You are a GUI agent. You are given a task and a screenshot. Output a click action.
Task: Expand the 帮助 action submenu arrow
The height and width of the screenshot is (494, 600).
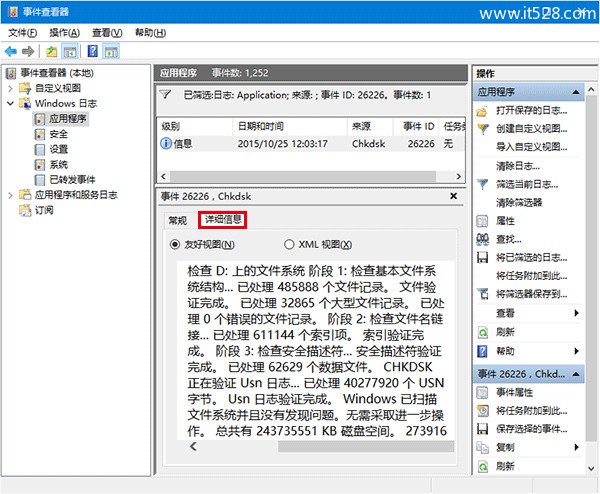point(577,351)
